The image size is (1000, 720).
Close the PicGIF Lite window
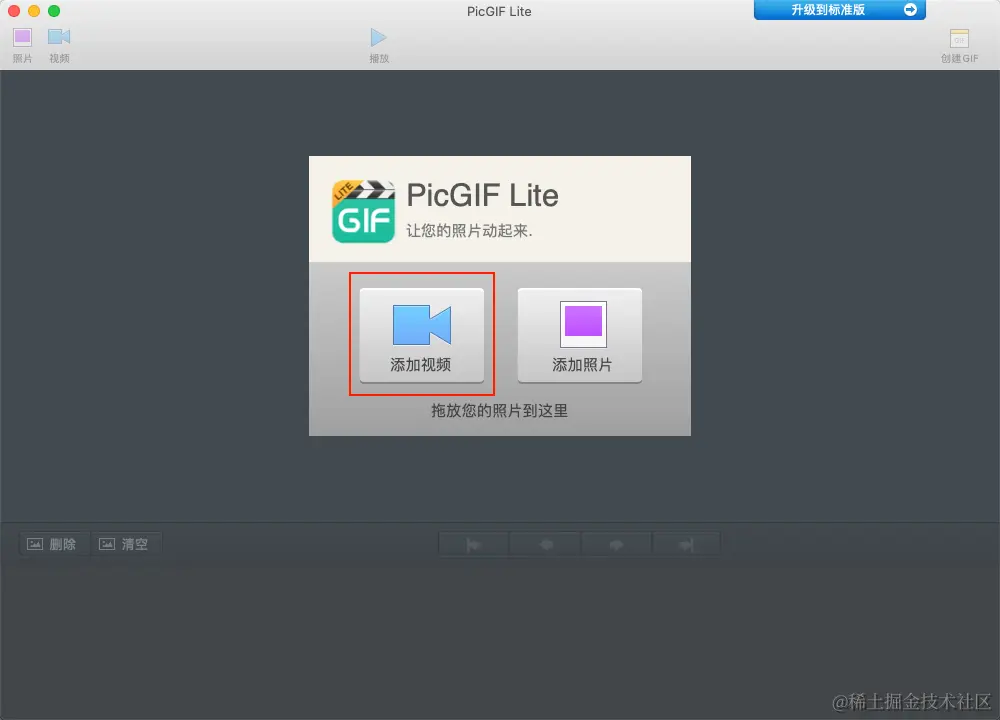[14, 11]
